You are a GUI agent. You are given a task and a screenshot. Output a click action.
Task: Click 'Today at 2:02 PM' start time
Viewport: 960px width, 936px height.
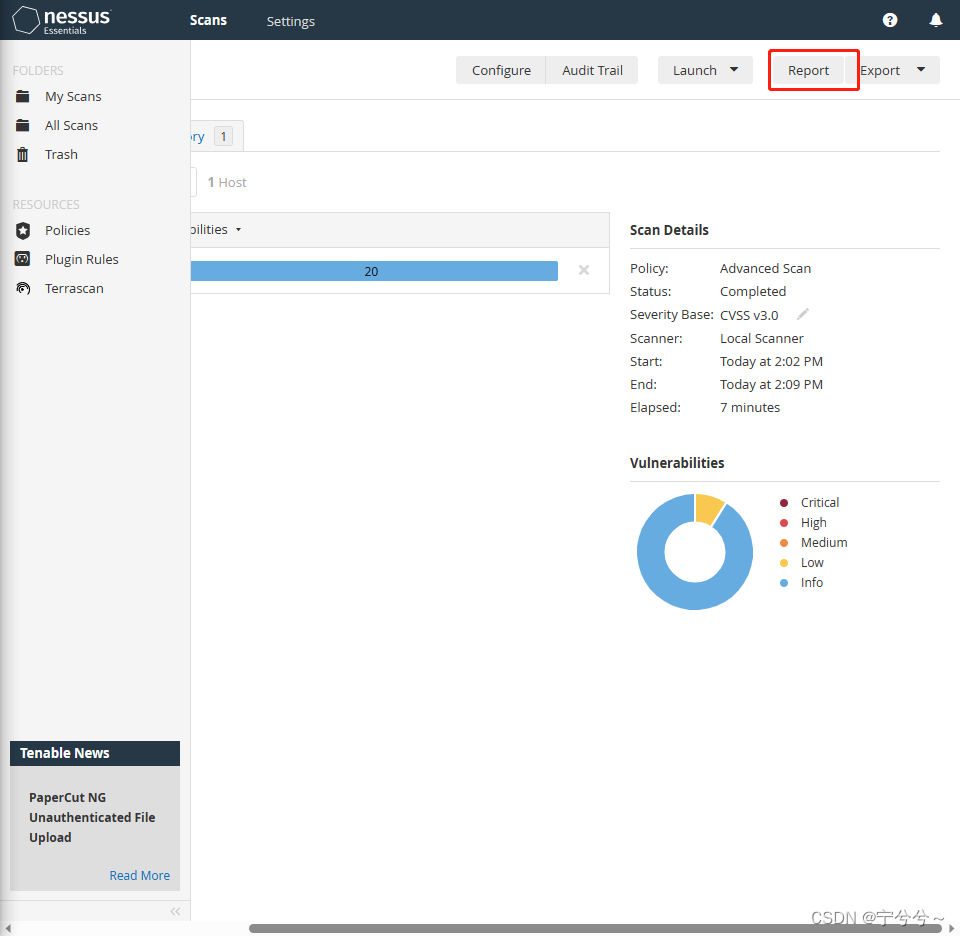pos(771,361)
